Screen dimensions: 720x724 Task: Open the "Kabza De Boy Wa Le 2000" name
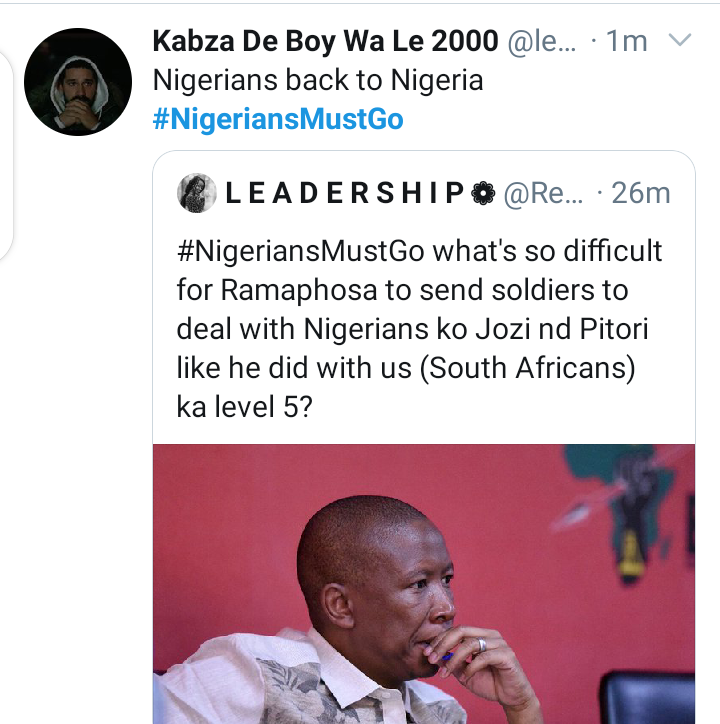click(x=325, y=41)
